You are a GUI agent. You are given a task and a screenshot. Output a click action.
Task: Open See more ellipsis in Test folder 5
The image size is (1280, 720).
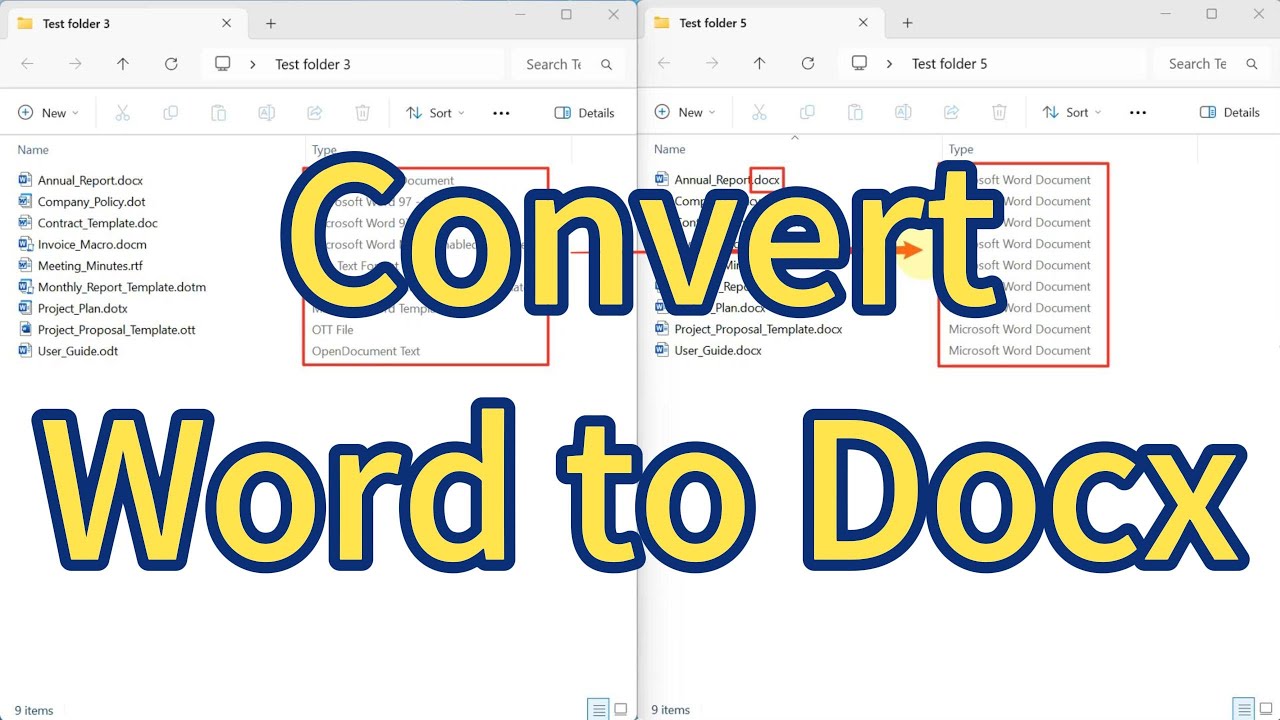1137,112
